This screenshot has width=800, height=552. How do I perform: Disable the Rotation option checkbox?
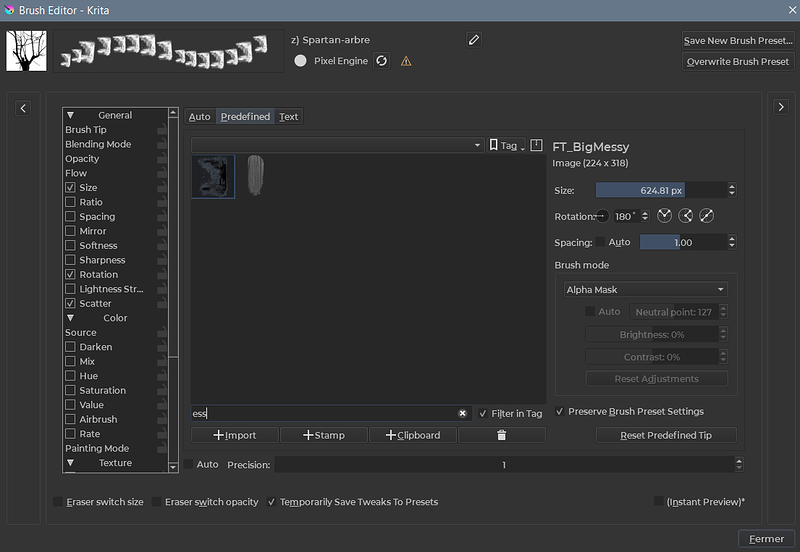[x=70, y=274]
